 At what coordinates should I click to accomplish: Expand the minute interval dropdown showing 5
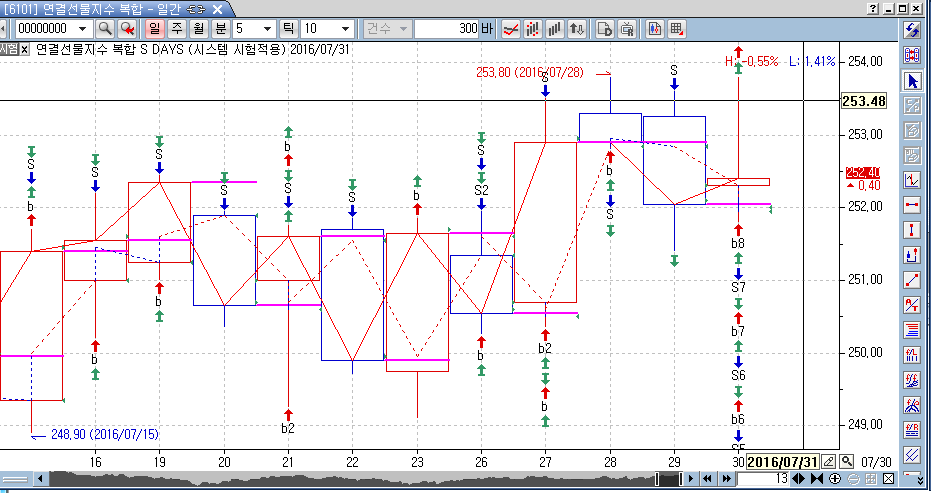pos(266,29)
